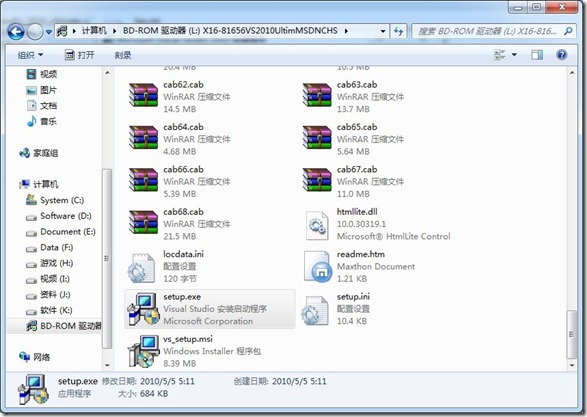Open Software (D:) drive
Viewport: 587px width, 417px height.
(58, 216)
